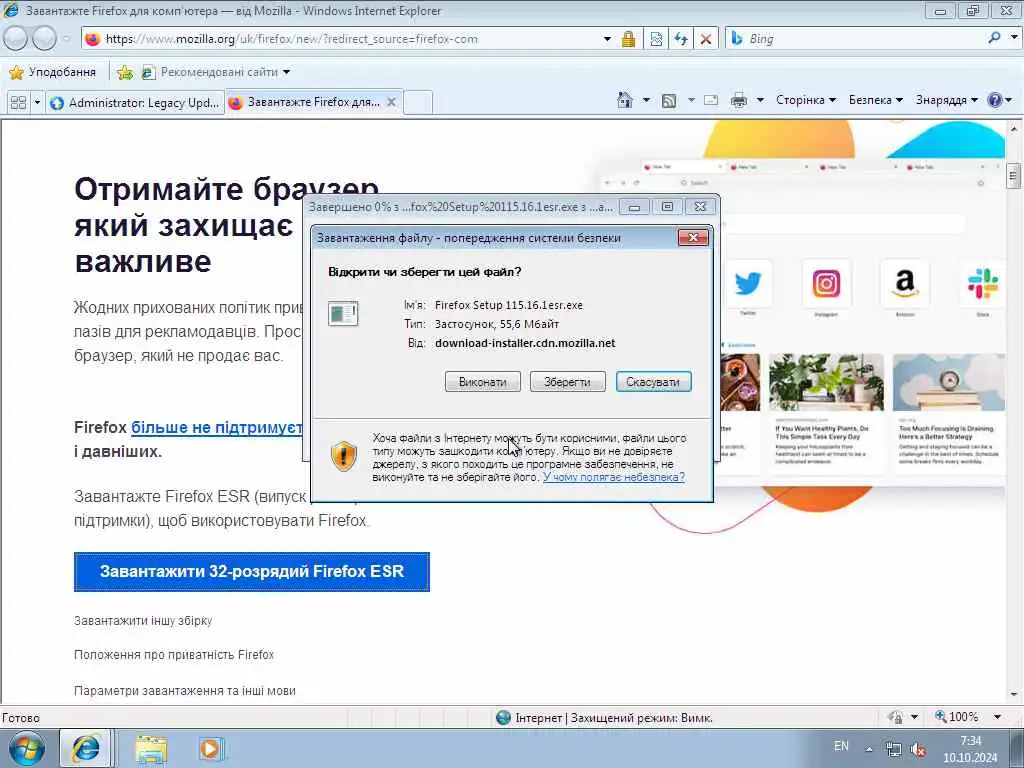Click the Home page icon
This screenshot has height=768, width=1024.
tap(625, 100)
